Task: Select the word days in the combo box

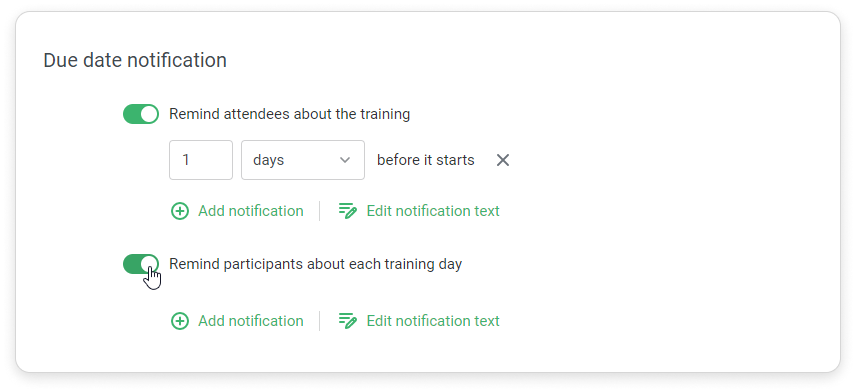Action: click(x=268, y=161)
